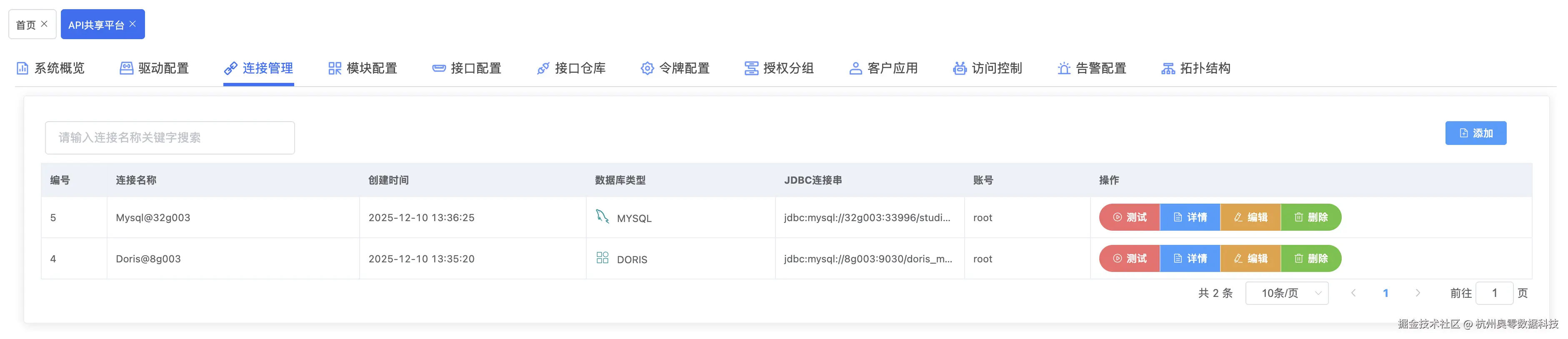
Task: Test the Mysql@32g003 connection
Action: pos(1130,217)
